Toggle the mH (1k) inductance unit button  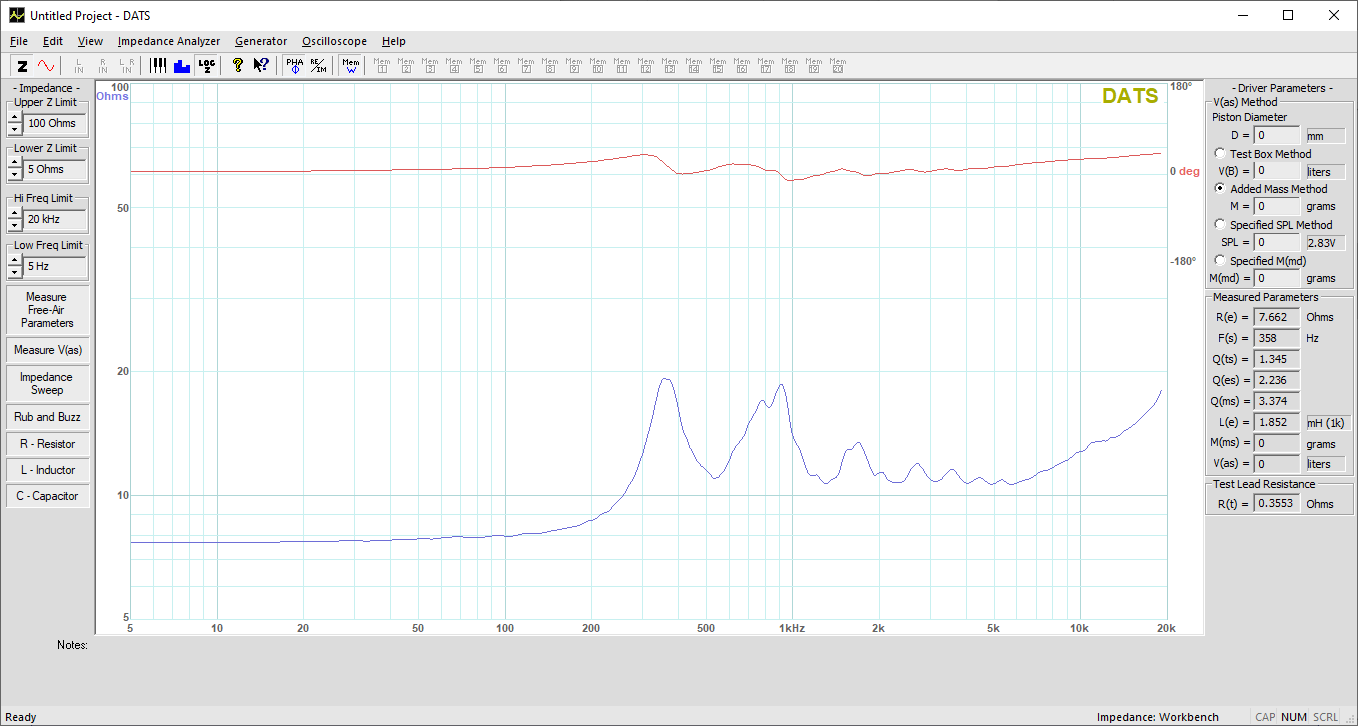(1328, 423)
